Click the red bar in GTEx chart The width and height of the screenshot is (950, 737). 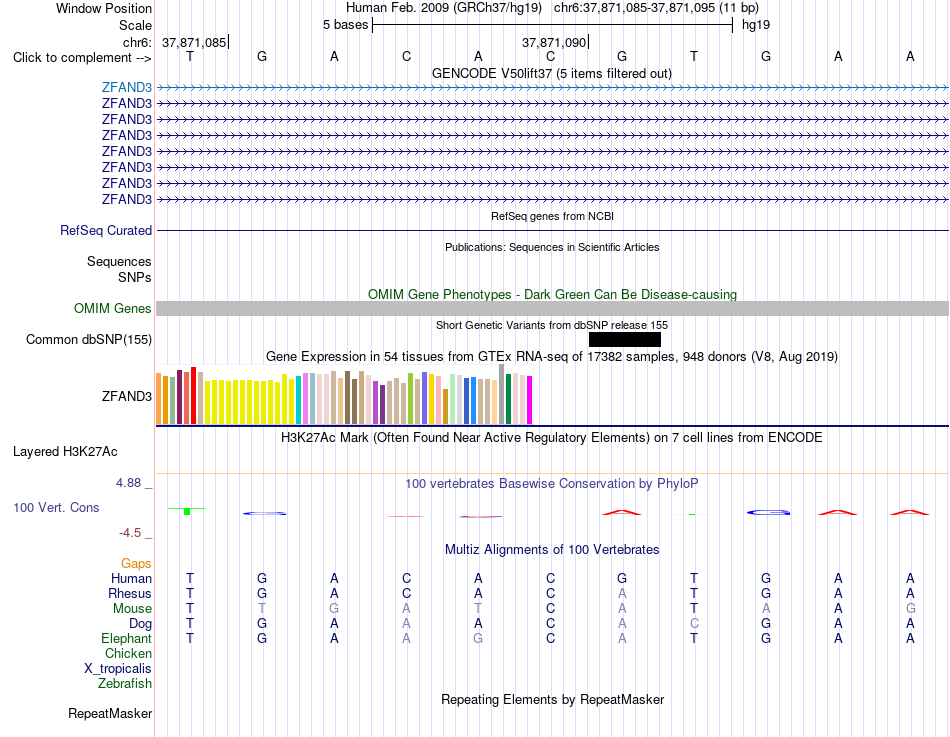click(x=193, y=395)
